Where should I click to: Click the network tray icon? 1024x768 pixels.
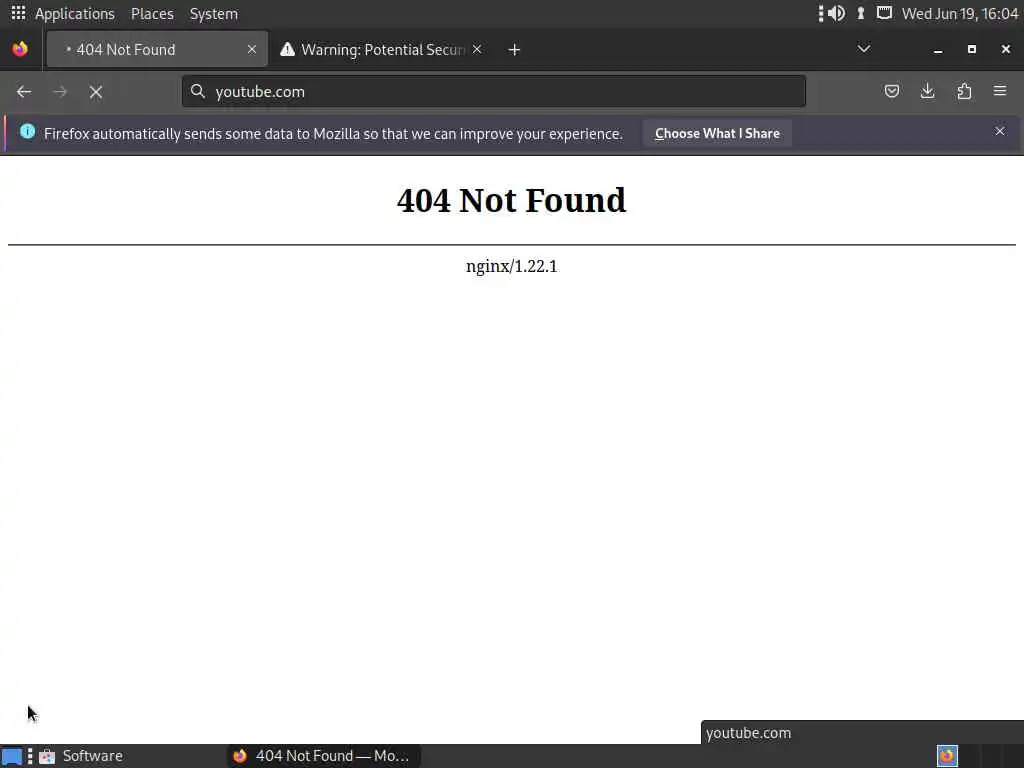click(x=861, y=13)
